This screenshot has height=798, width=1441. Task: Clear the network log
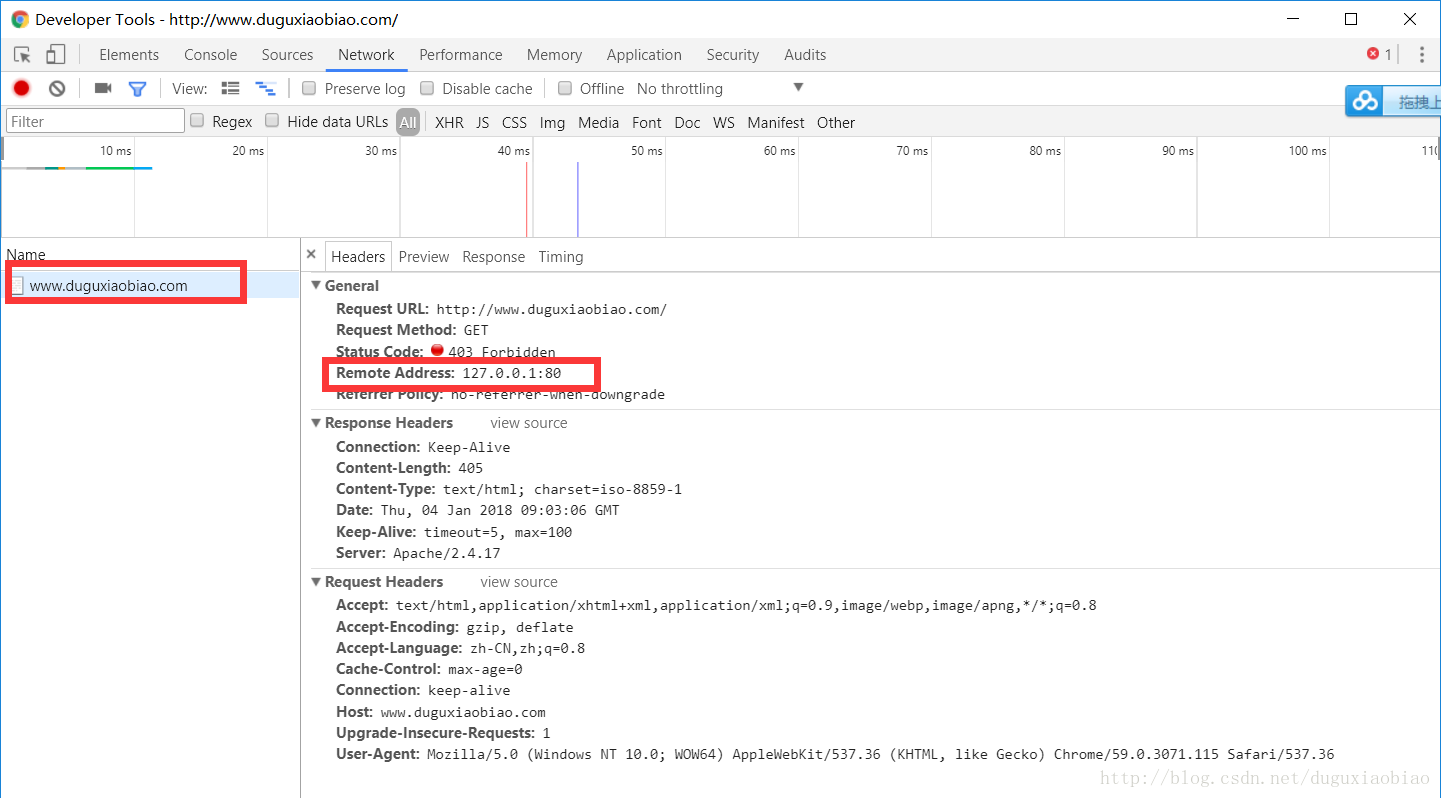click(x=57, y=88)
